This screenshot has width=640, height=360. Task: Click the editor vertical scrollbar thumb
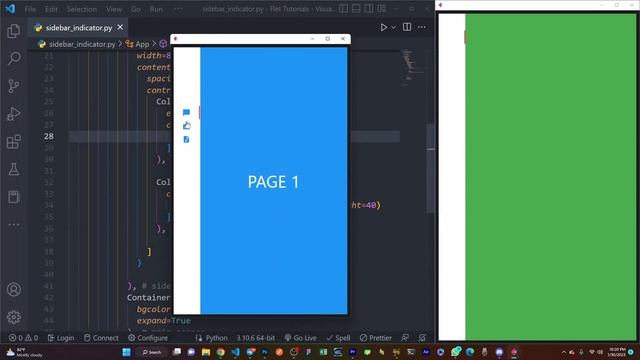[x=430, y=168]
